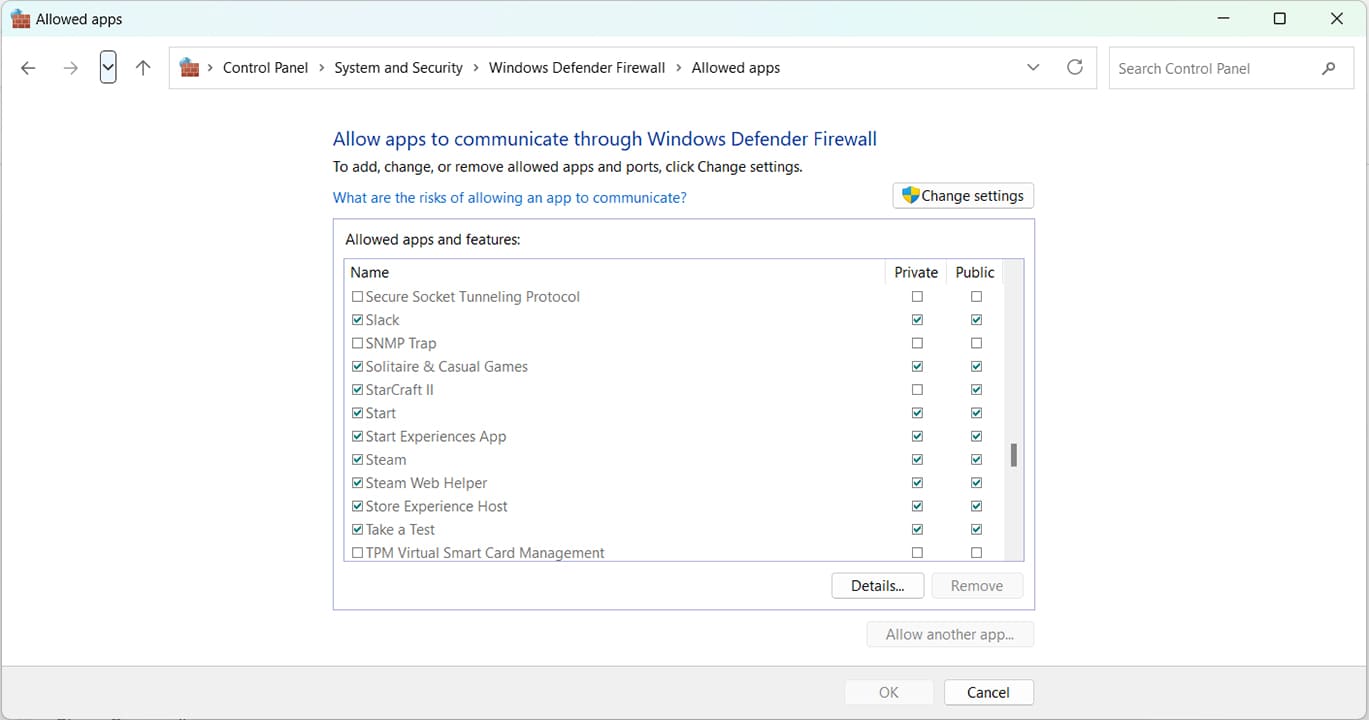Open the recent locations dropdown

(x=108, y=68)
